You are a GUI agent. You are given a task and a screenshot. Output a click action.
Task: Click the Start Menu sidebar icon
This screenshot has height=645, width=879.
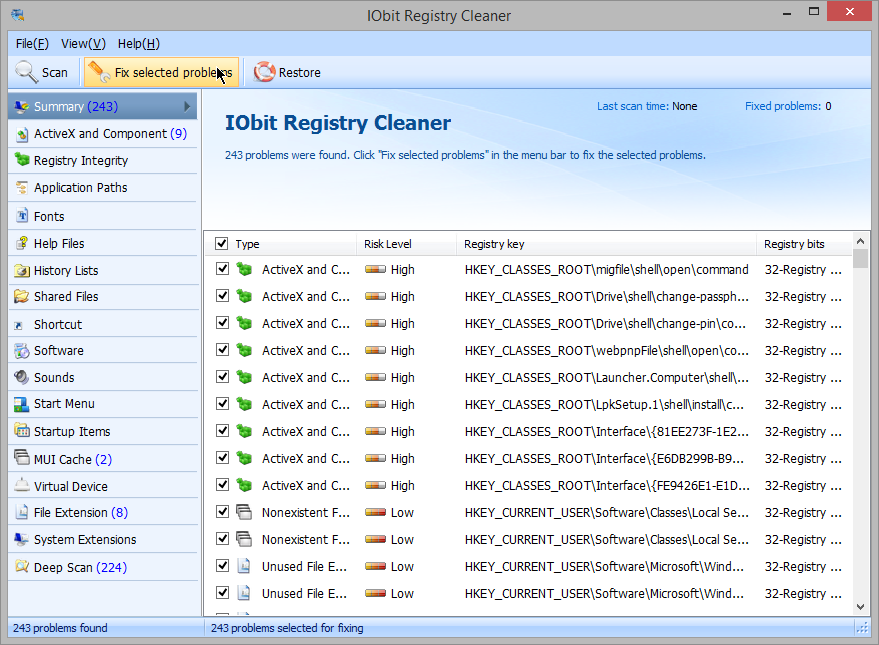(22, 404)
